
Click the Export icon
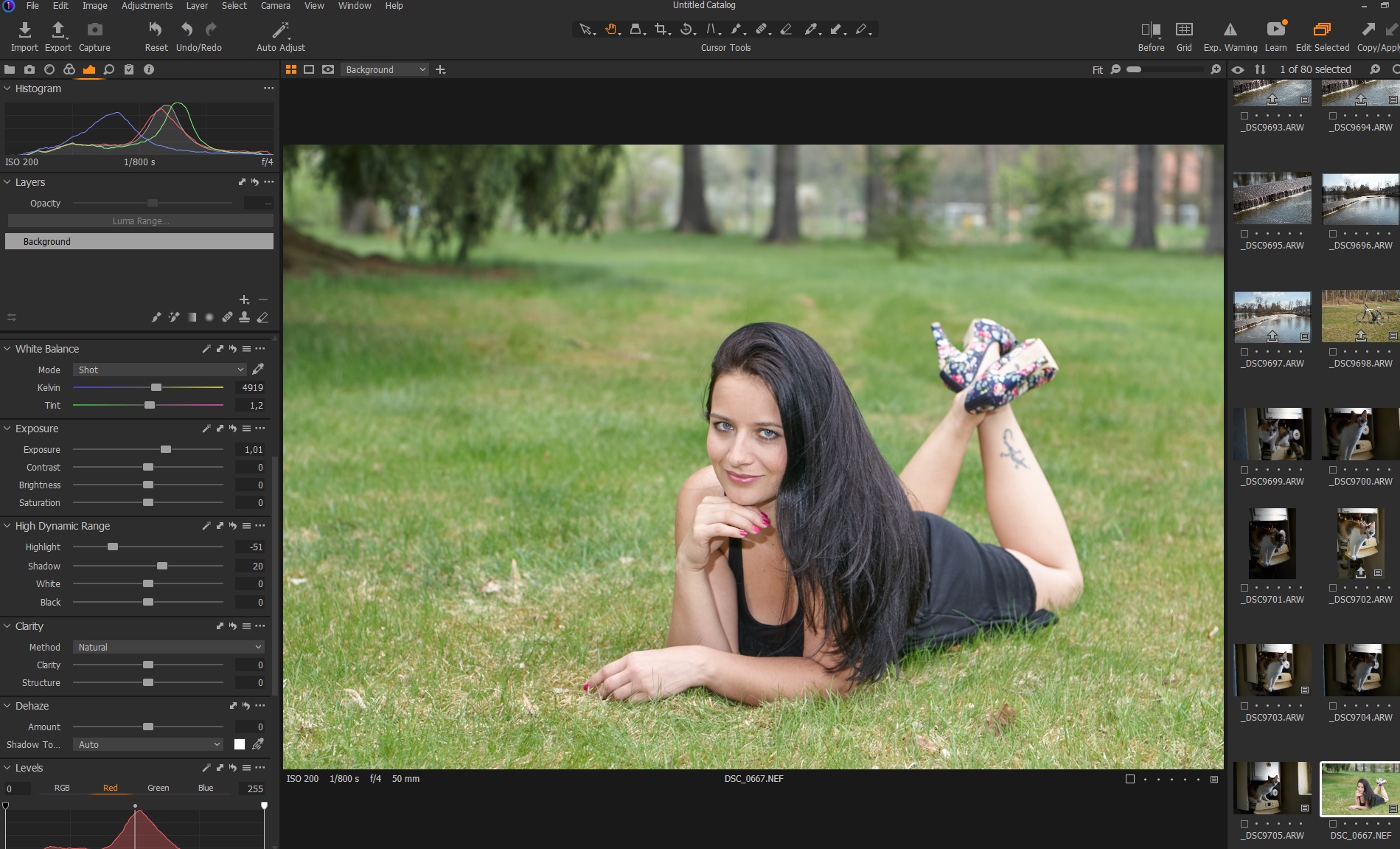pyautogui.click(x=58, y=30)
